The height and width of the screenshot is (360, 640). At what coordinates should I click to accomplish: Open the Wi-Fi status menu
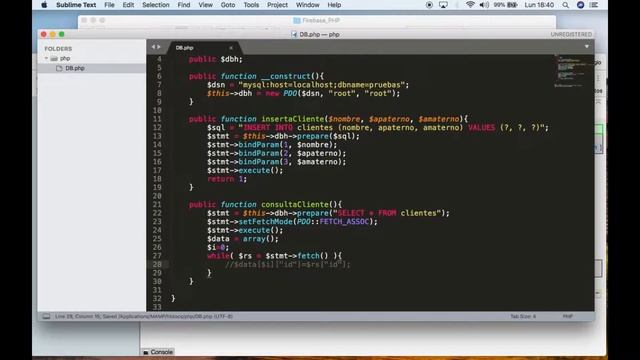tap(470, 5)
